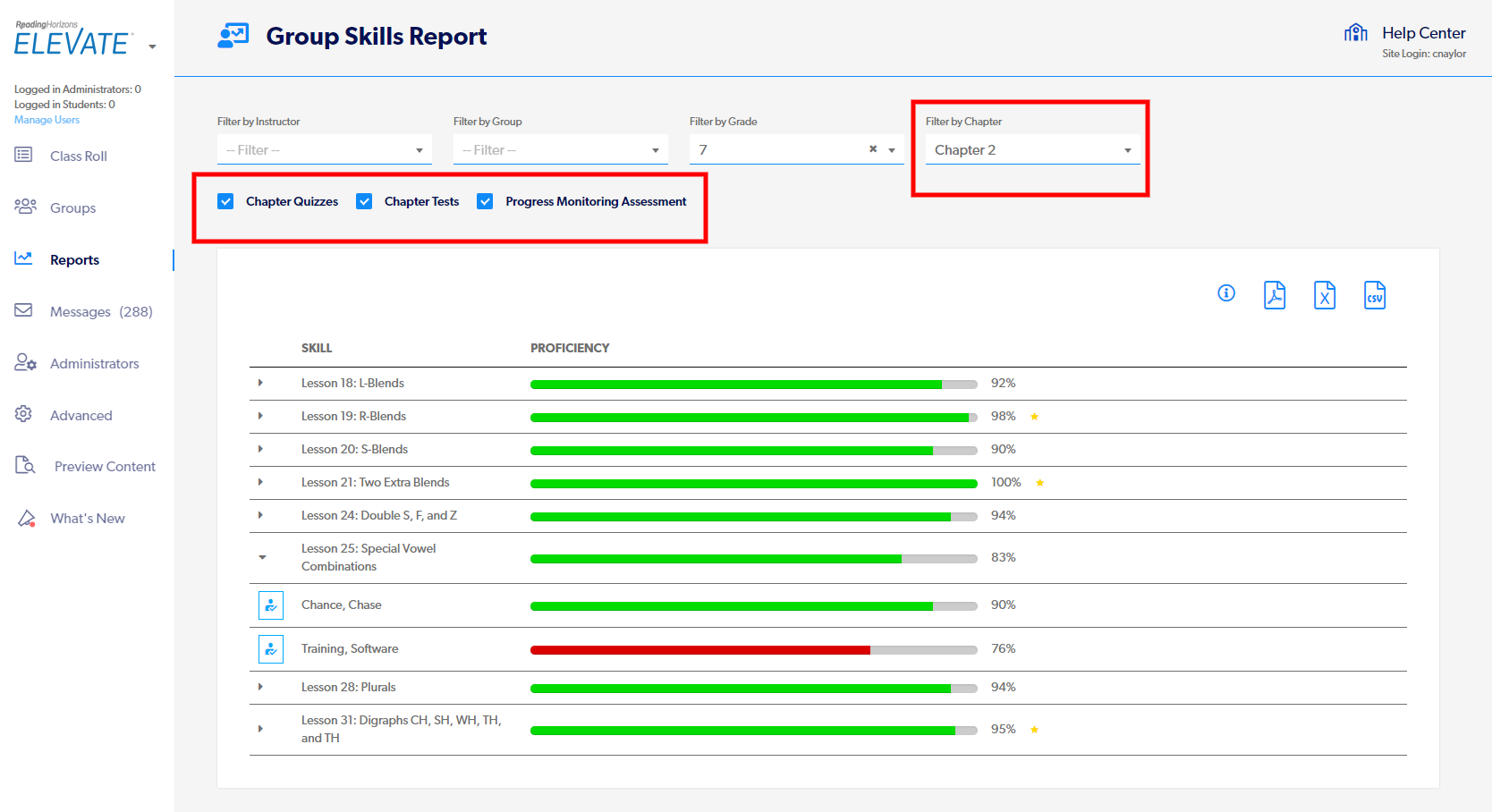Open the report info icon
Image resolution: width=1492 pixels, height=812 pixels.
click(1226, 293)
